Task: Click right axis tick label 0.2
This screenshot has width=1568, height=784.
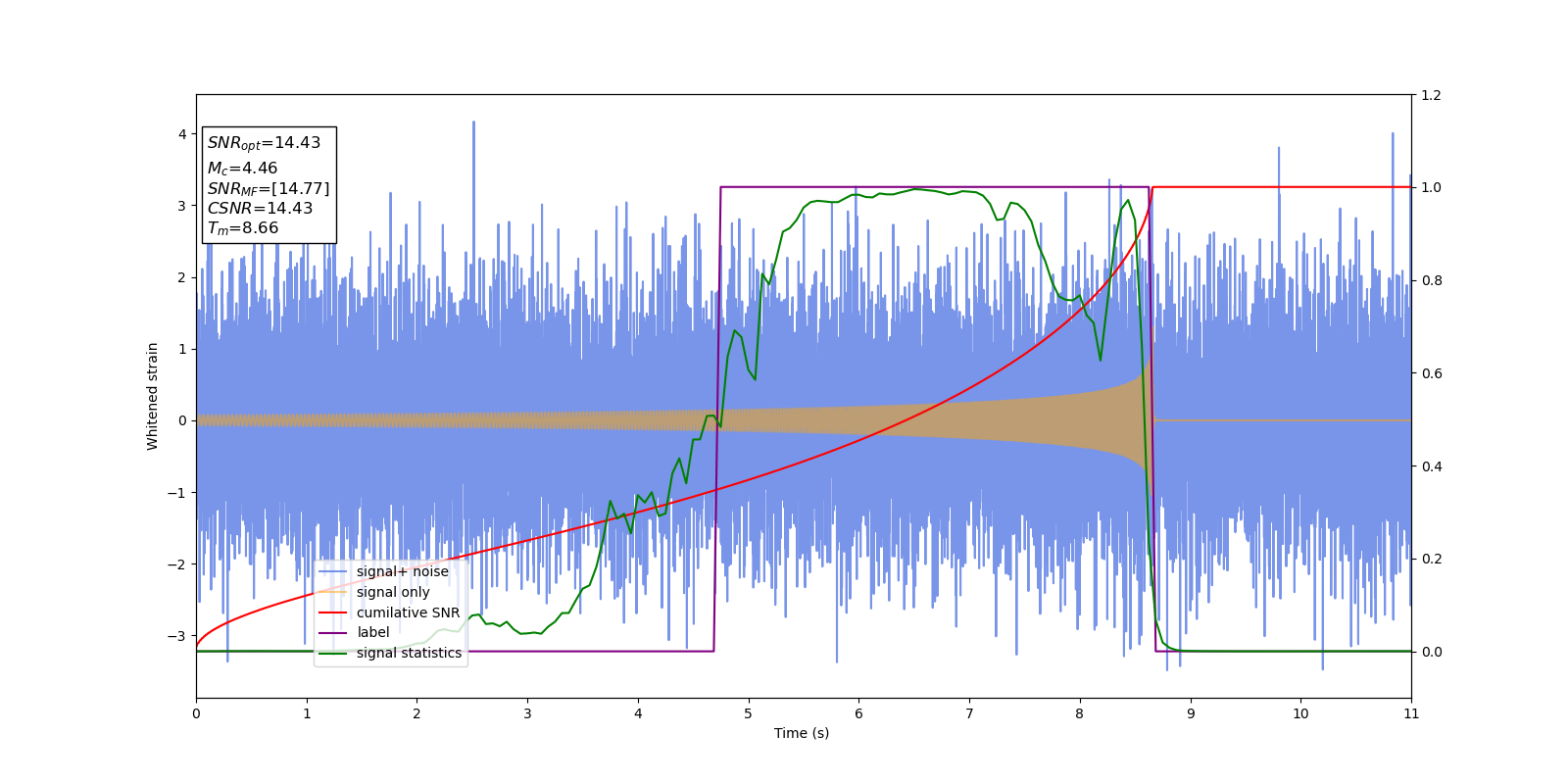Action: coord(1431,559)
